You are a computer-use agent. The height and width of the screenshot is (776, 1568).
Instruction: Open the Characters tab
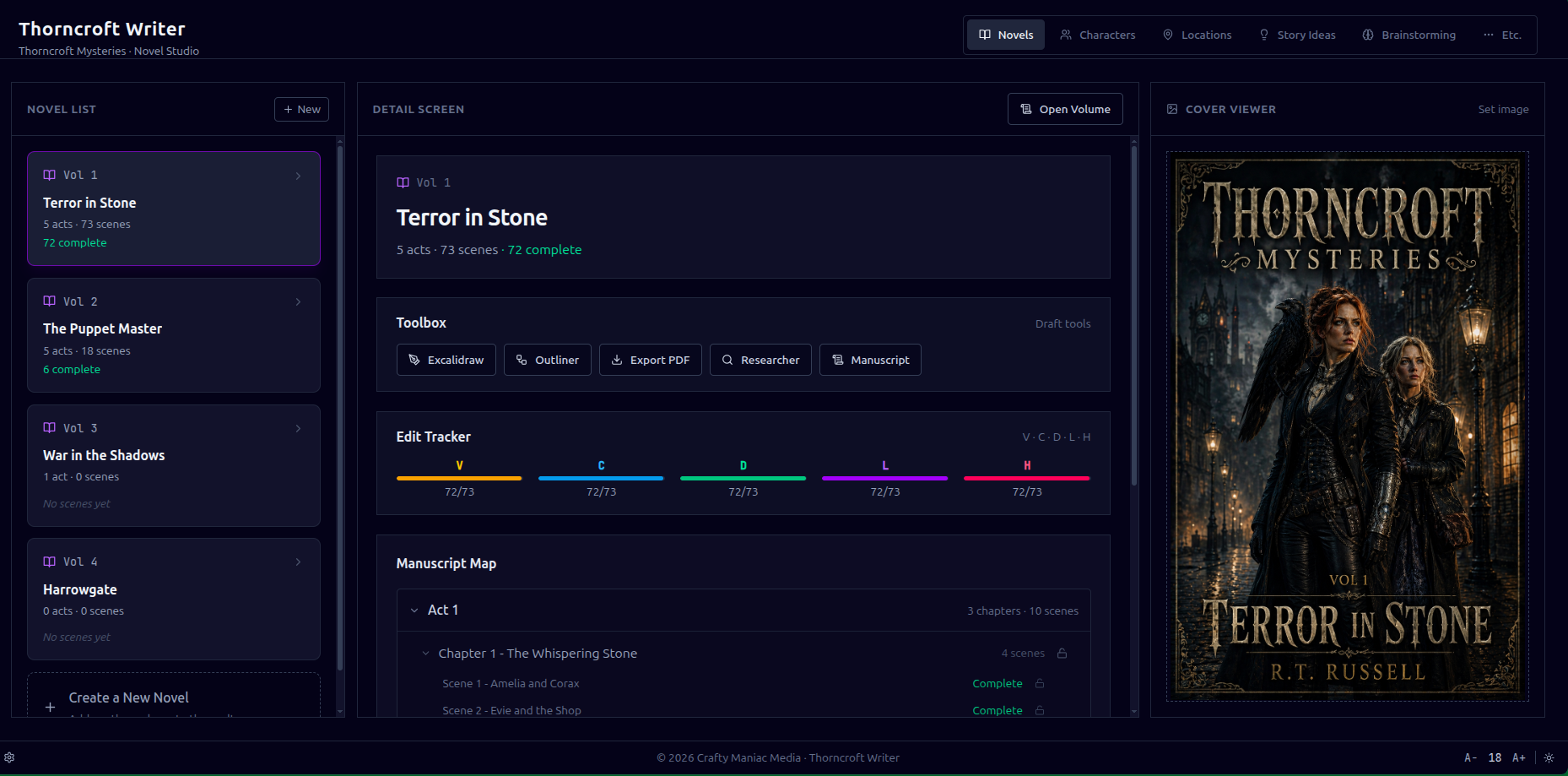(x=1098, y=35)
